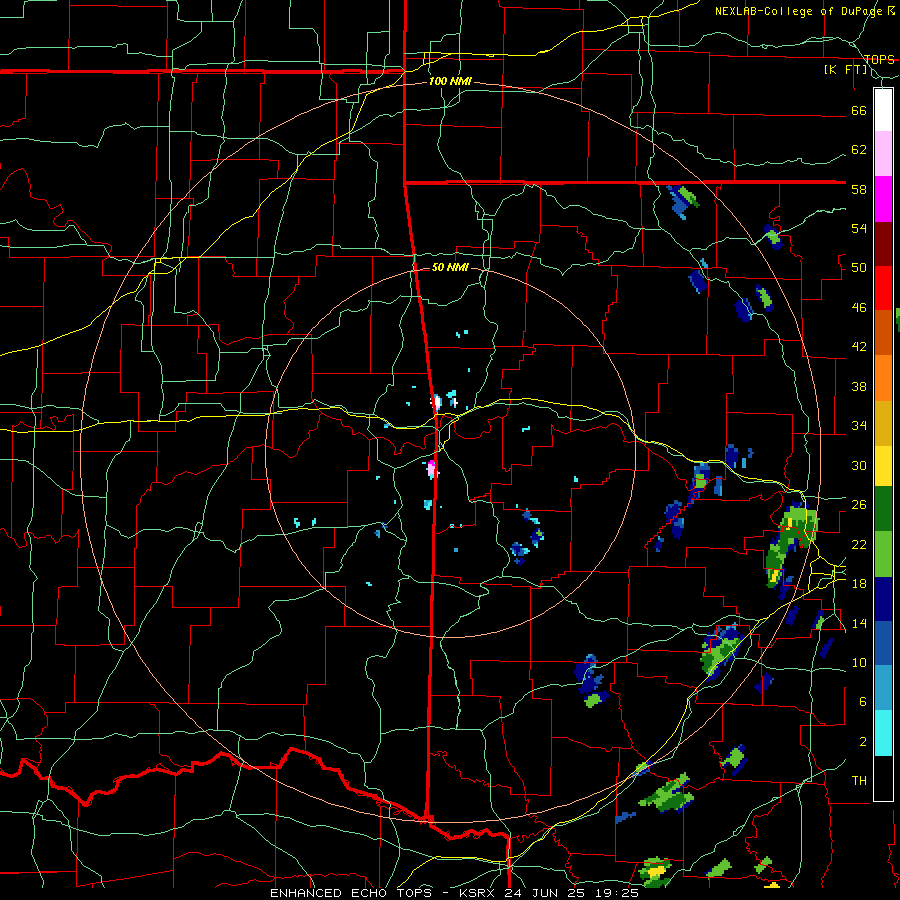Click the 50 legend value

859,267
